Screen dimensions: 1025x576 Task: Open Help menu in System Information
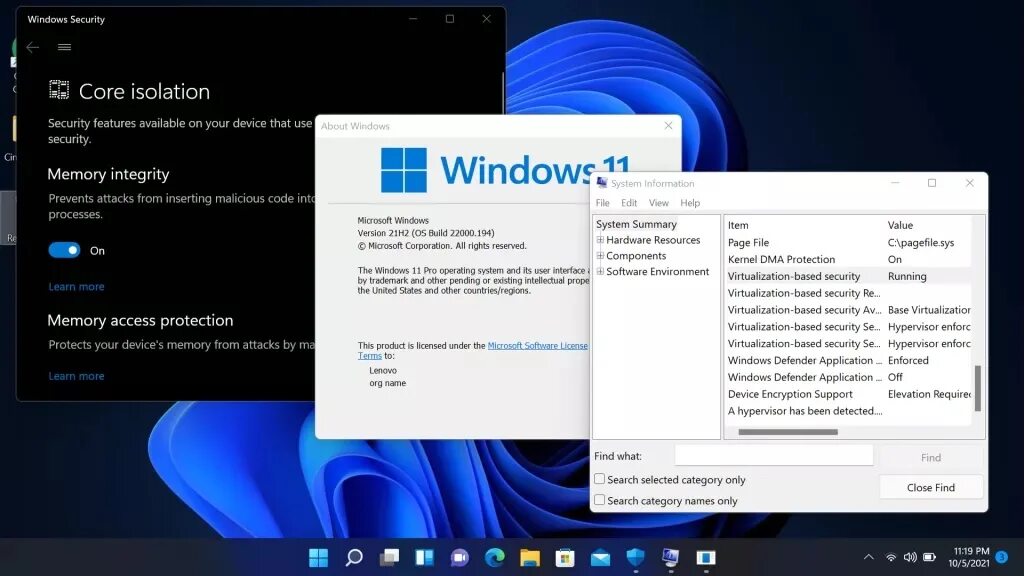tap(690, 203)
